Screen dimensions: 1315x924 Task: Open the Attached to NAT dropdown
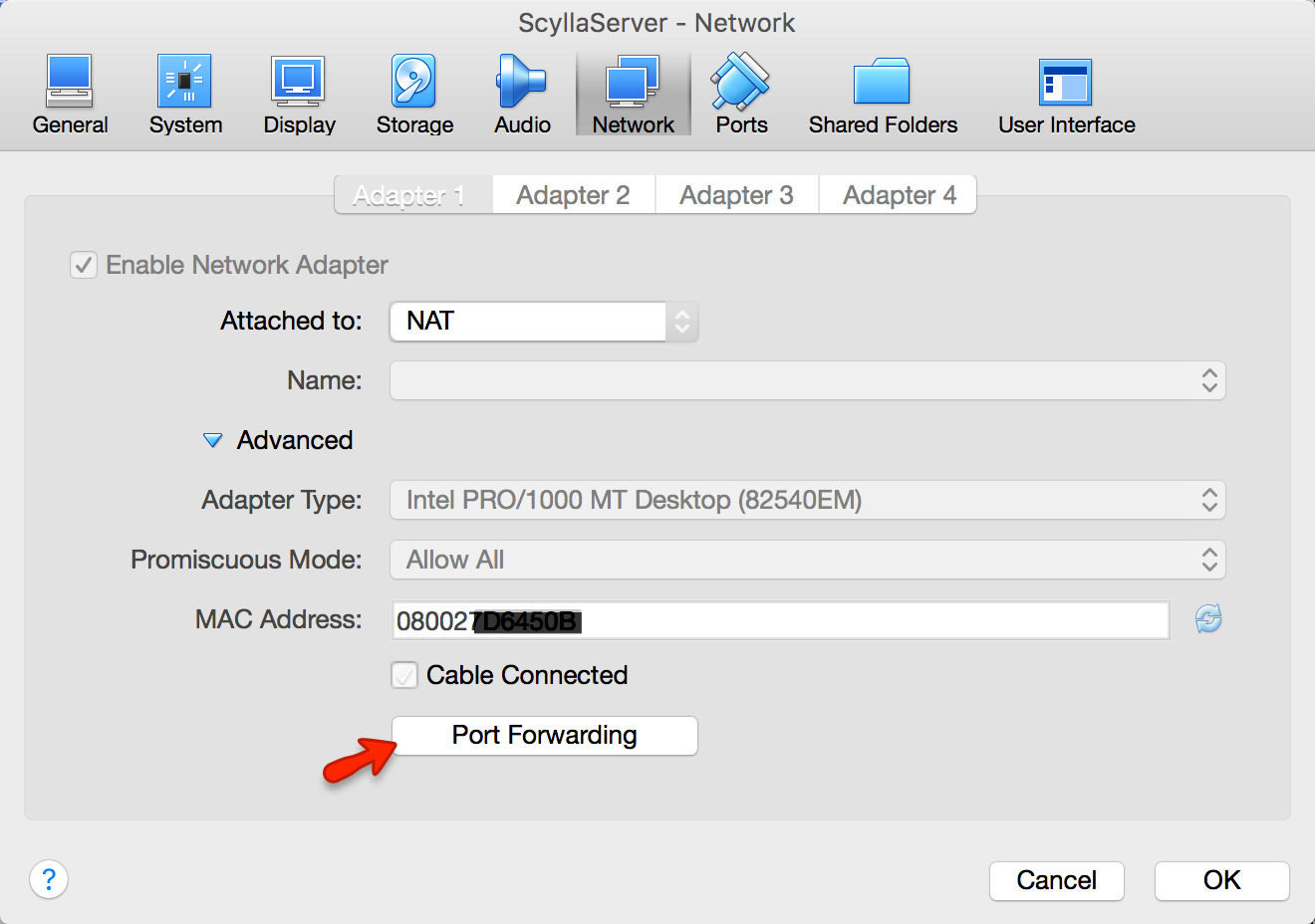pos(544,322)
